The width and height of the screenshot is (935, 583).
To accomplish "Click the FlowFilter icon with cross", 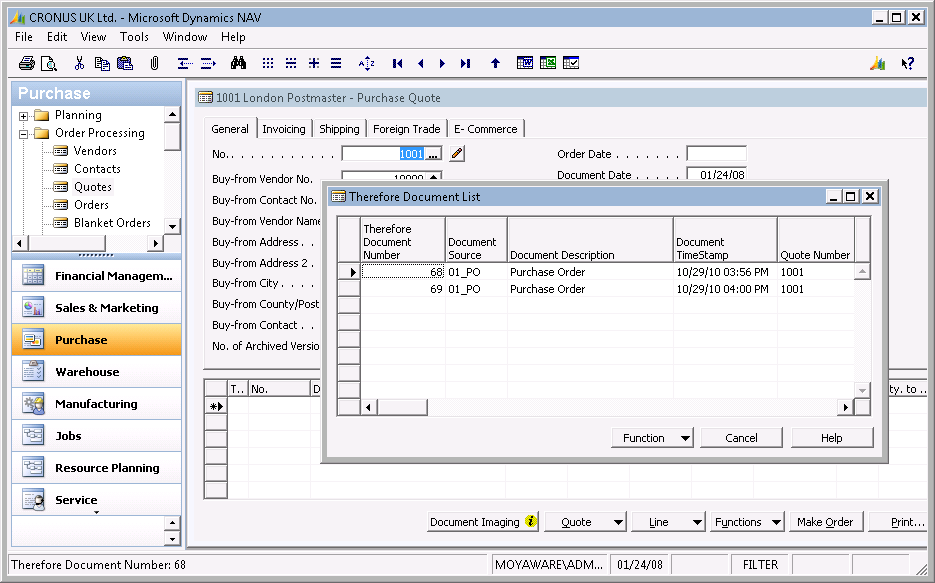I will (314, 63).
